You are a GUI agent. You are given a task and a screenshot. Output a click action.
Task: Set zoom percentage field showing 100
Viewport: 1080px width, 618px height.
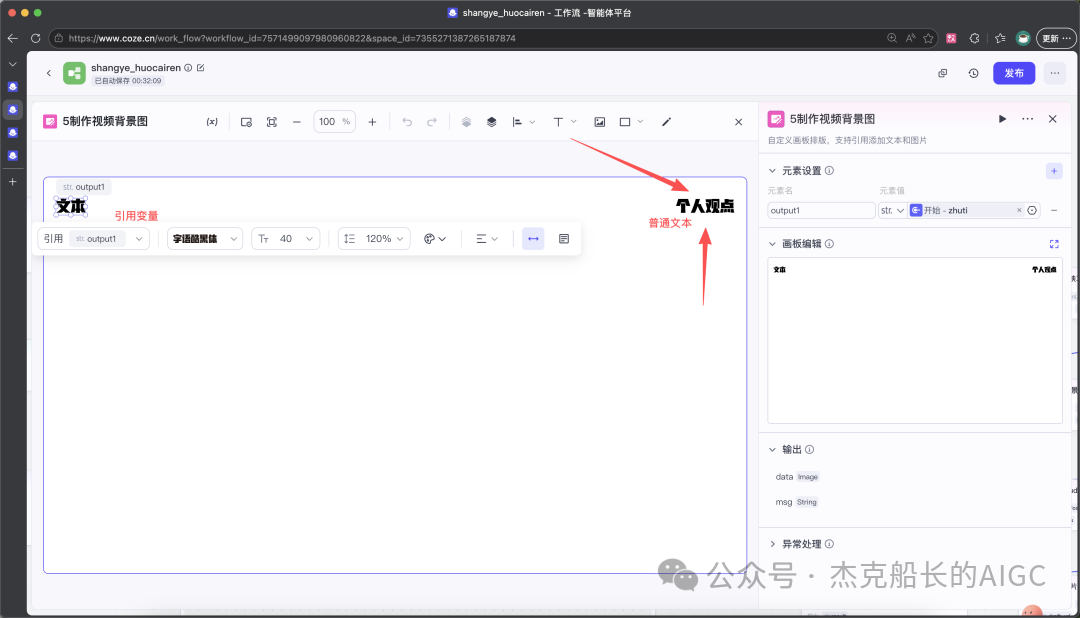(x=334, y=122)
